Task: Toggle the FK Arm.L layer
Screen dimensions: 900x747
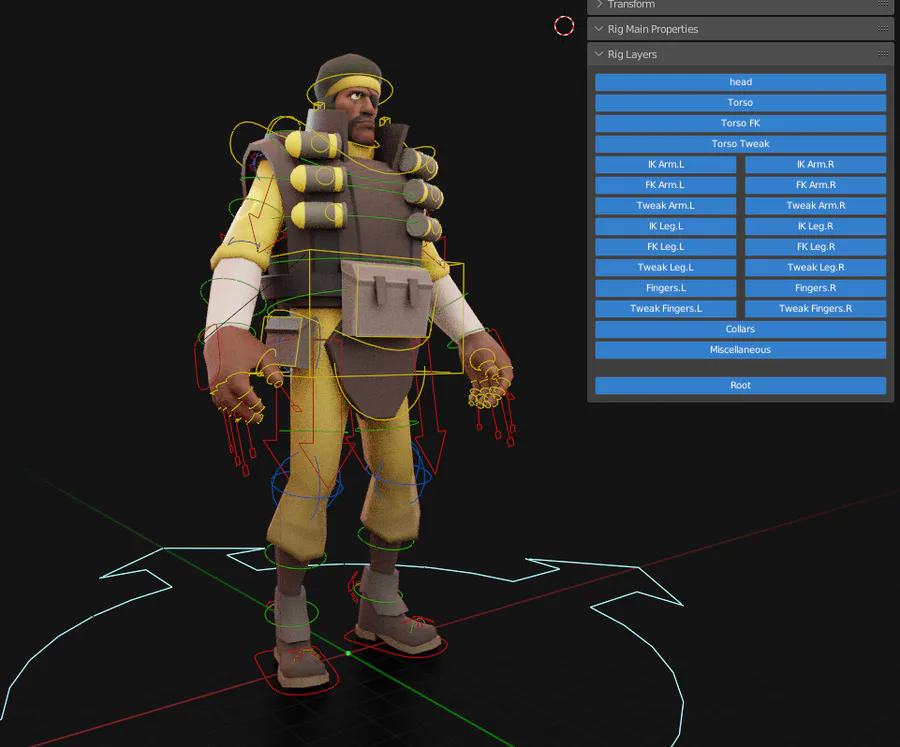Action: [x=666, y=185]
